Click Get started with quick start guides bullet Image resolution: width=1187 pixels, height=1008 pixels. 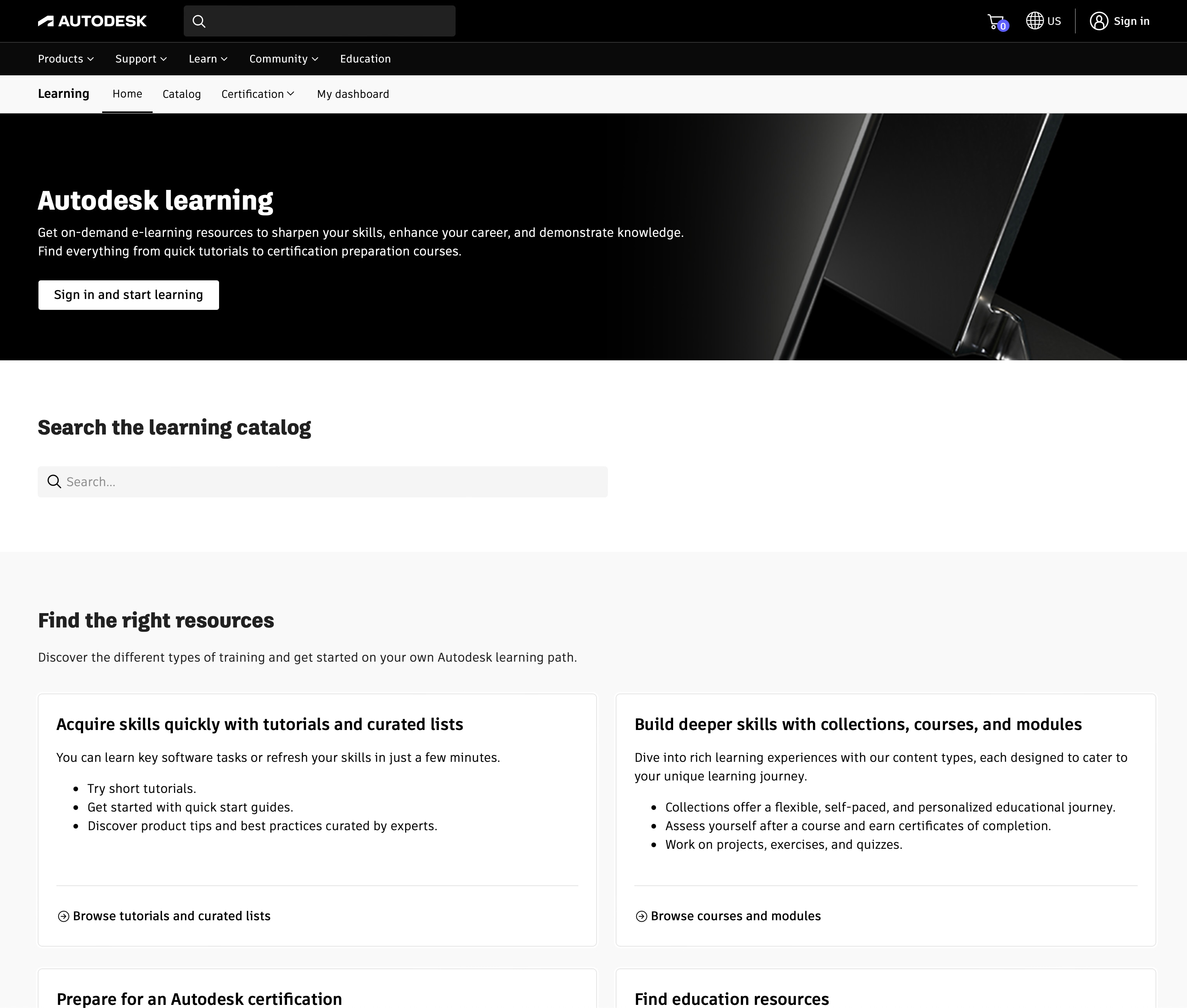point(190,807)
